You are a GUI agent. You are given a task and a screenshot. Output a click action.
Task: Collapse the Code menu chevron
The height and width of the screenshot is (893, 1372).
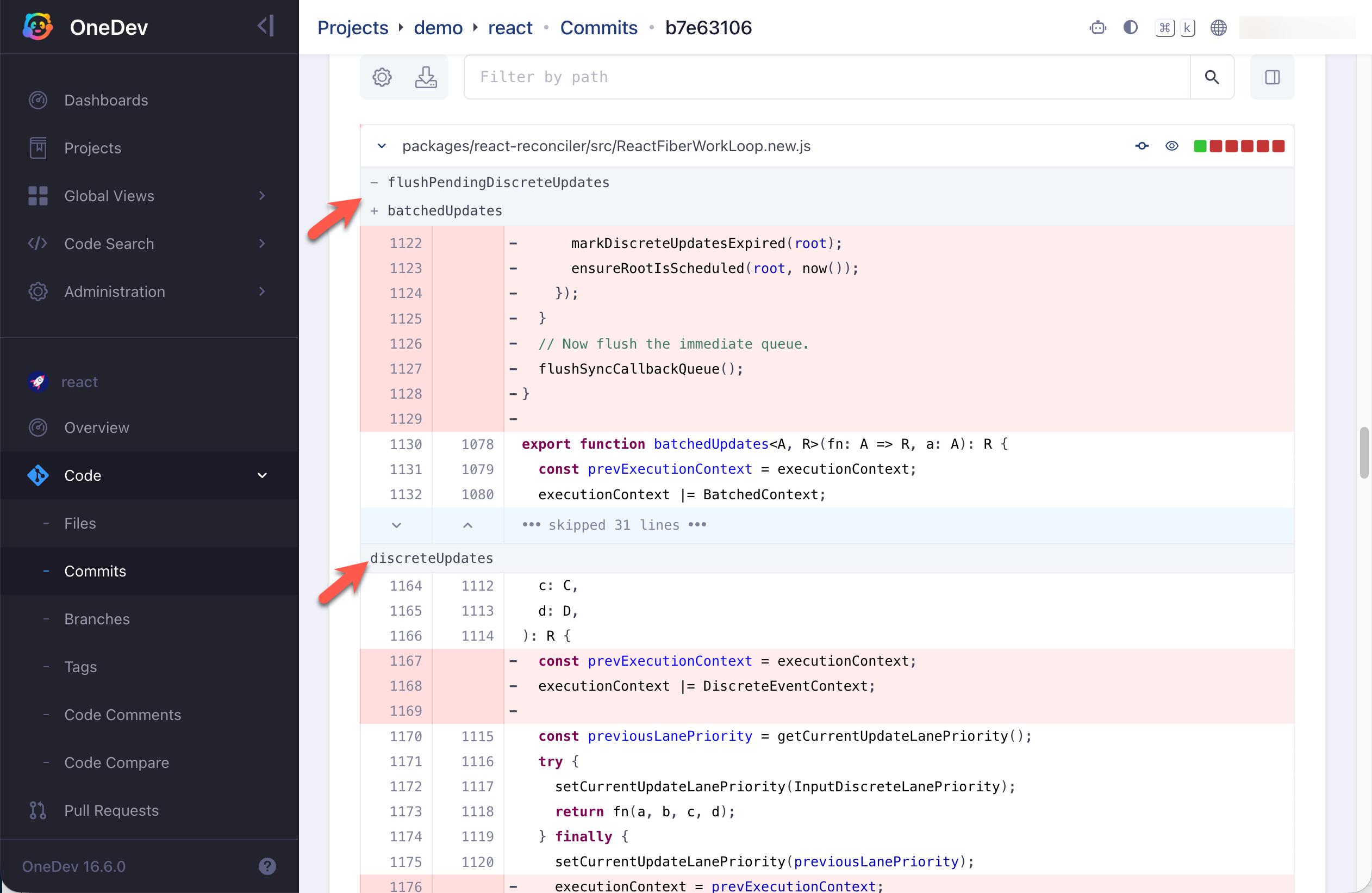pos(263,475)
